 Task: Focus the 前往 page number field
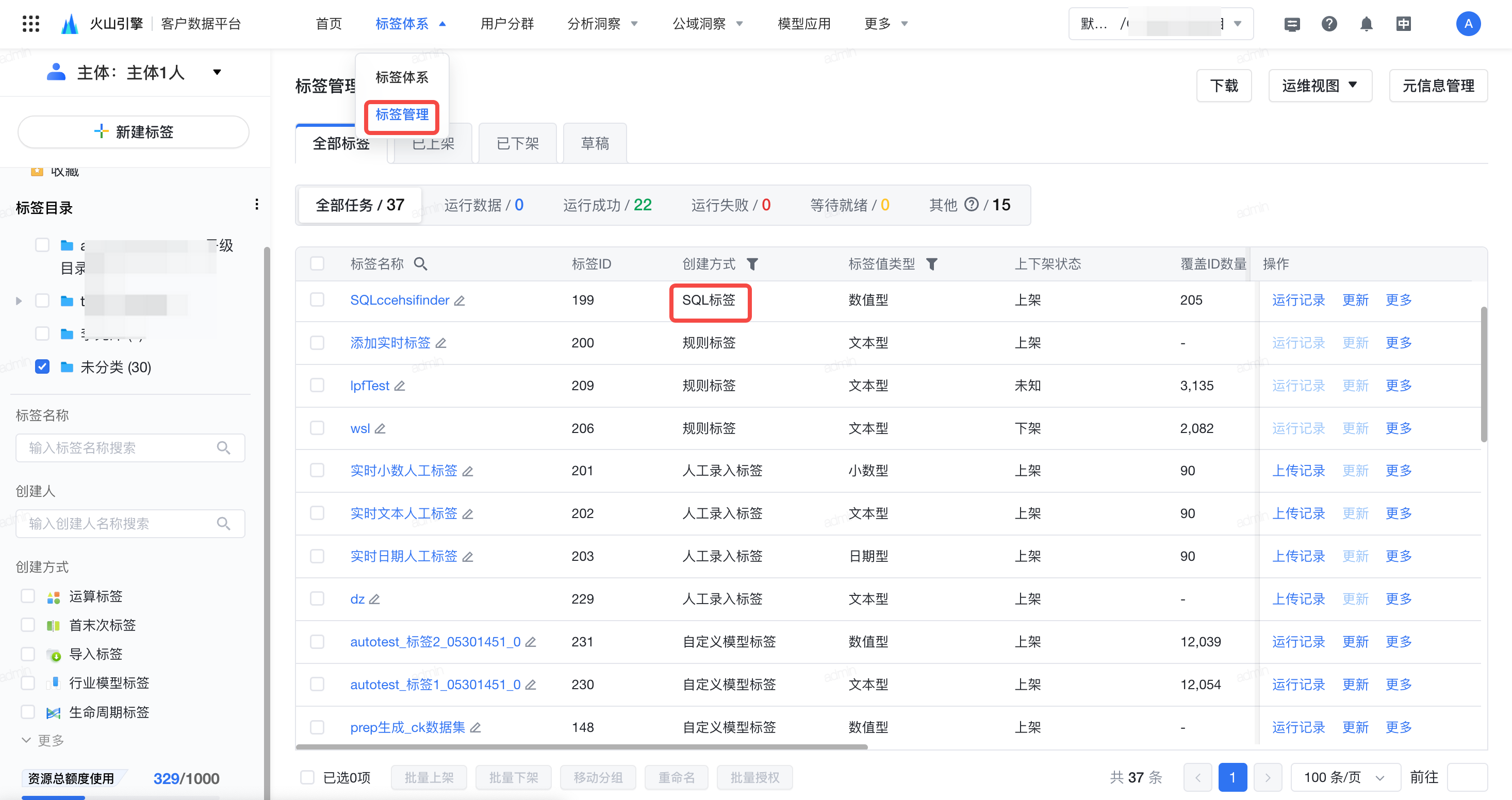[1467, 778]
